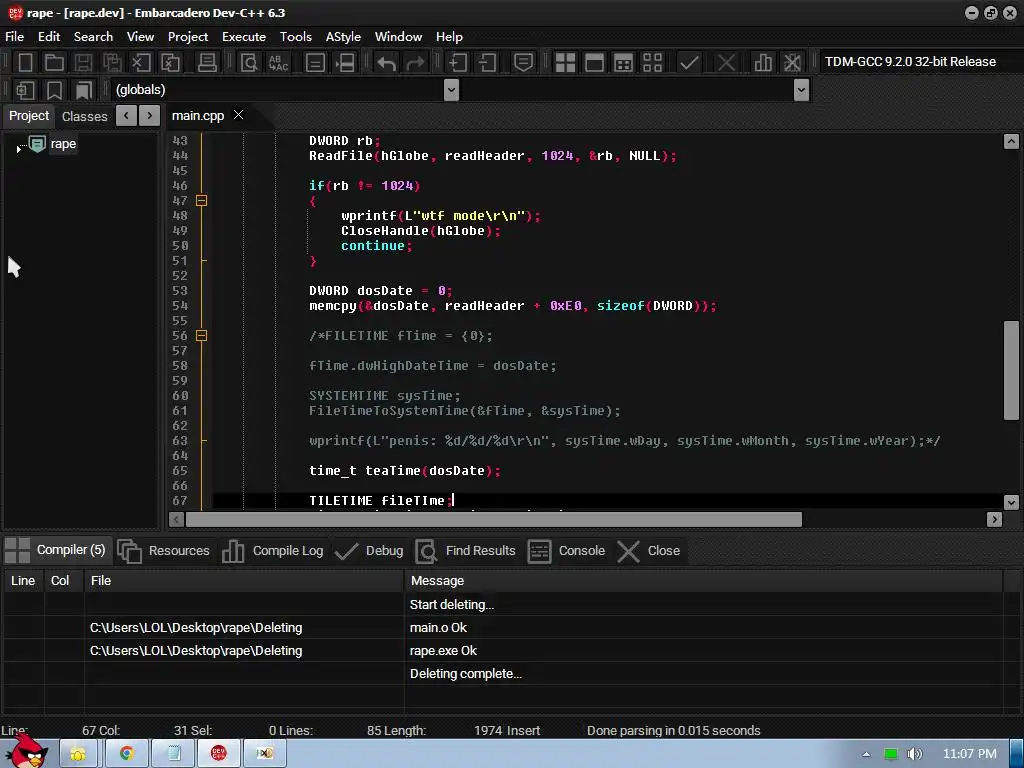Click the Run window icon

click(x=594, y=63)
